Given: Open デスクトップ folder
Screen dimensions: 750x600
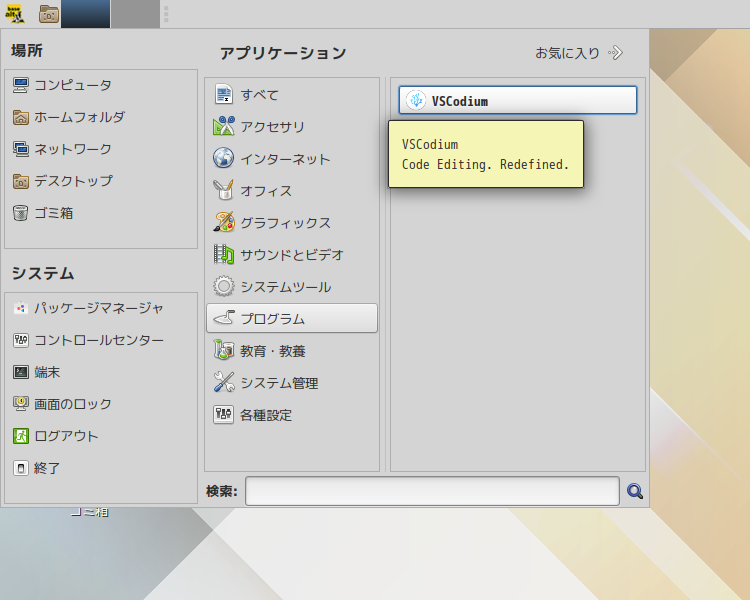Looking at the screenshot, I should (101, 181).
